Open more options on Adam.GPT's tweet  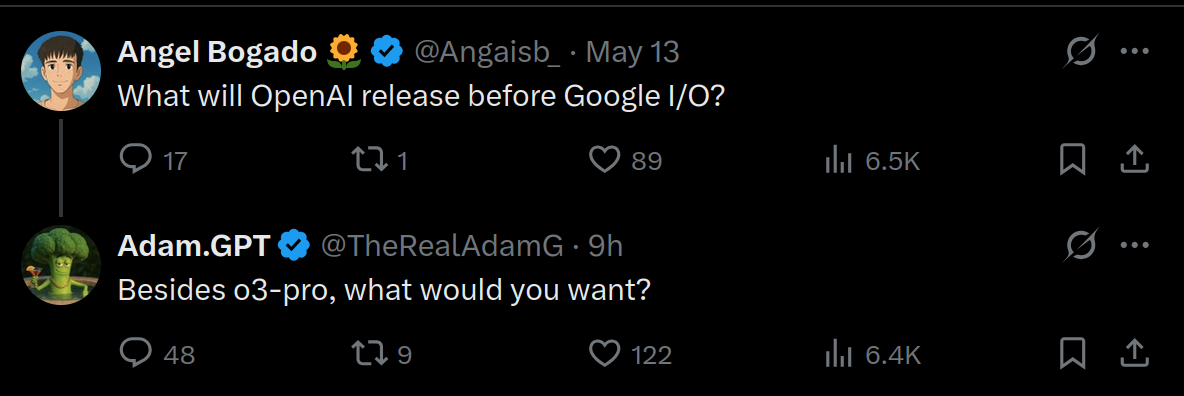click(x=1134, y=246)
